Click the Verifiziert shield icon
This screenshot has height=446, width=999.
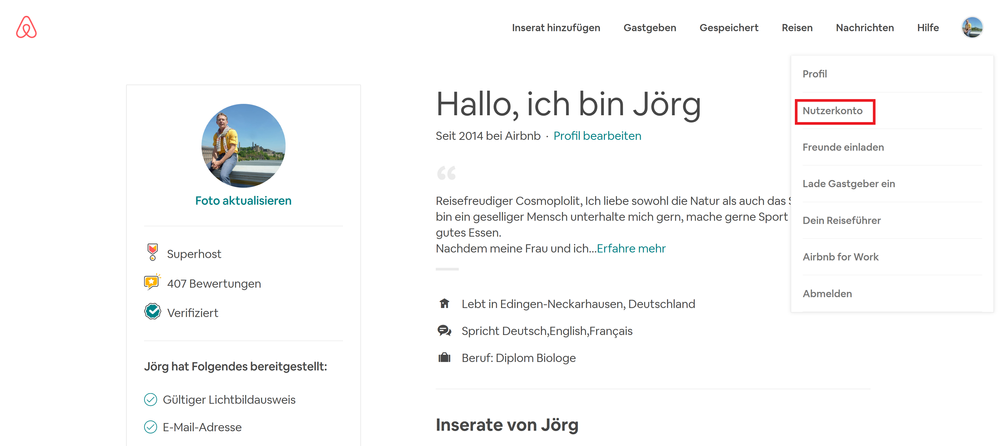coord(152,312)
